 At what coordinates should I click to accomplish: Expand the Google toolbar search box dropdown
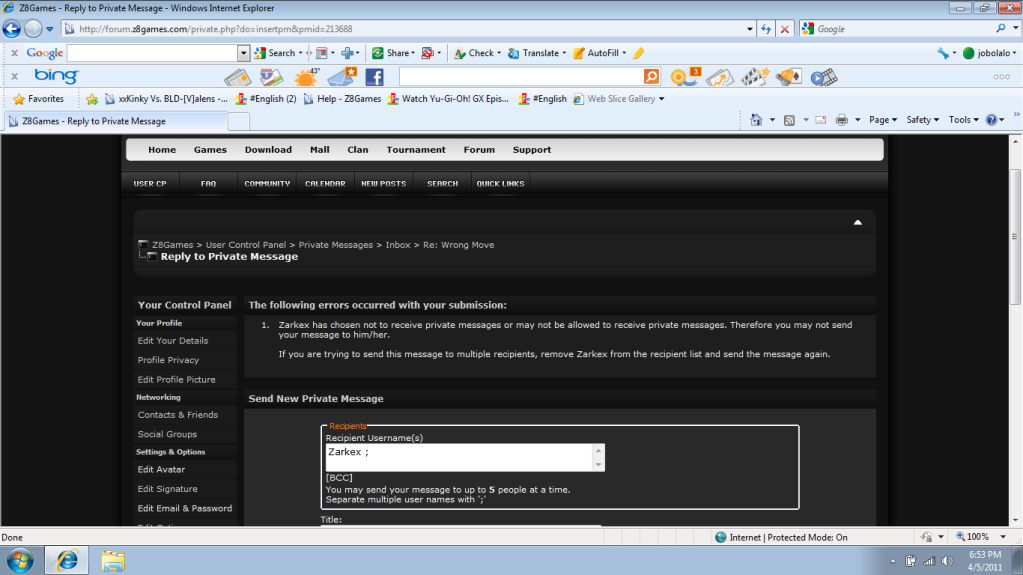pyautogui.click(x=243, y=53)
